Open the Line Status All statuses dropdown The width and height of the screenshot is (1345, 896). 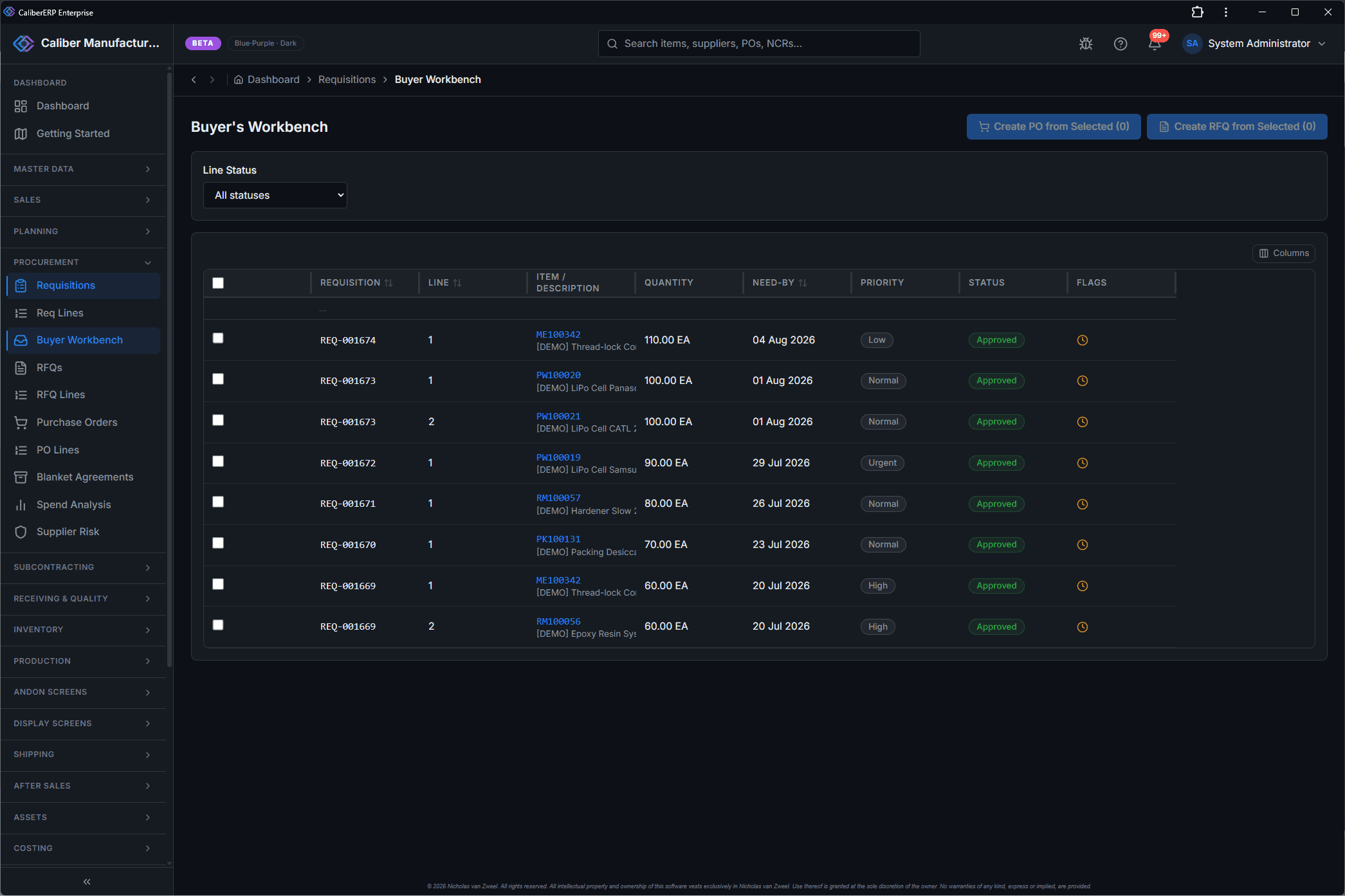pyautogui.click(x=275, y=196)
